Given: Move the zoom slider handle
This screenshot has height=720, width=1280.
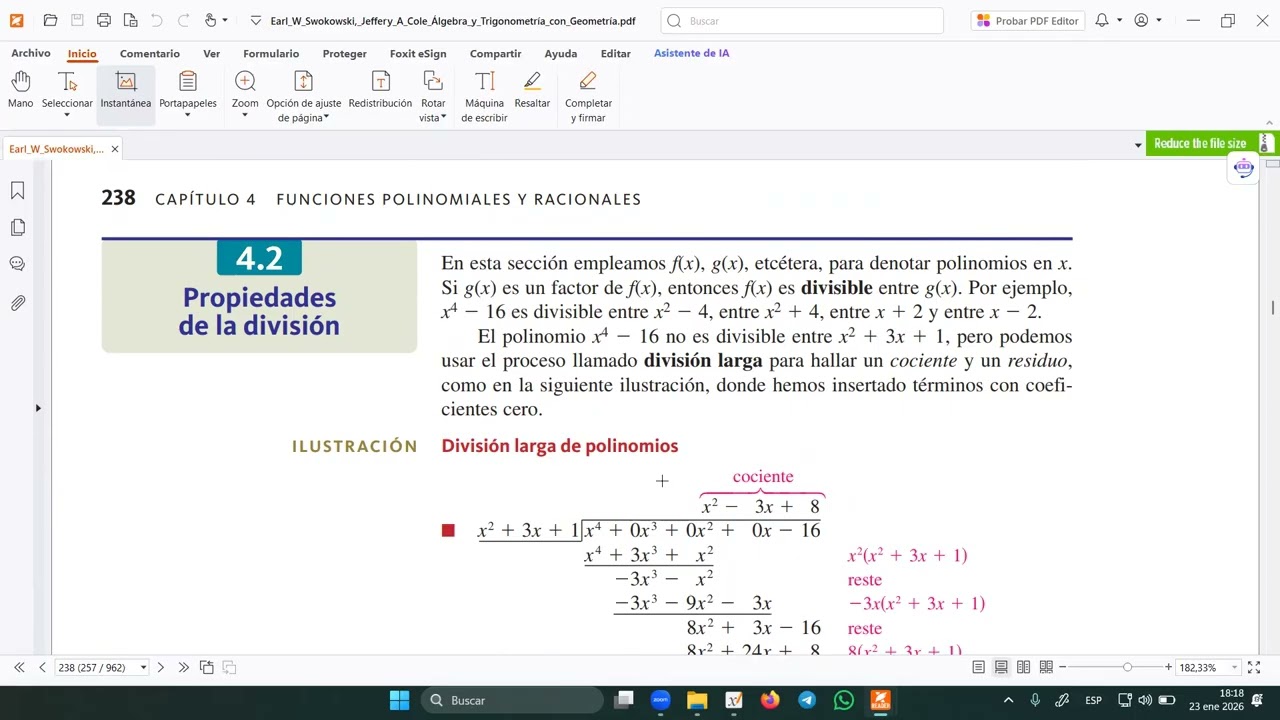Looking at the screenshot, I should pos(1127,667).
